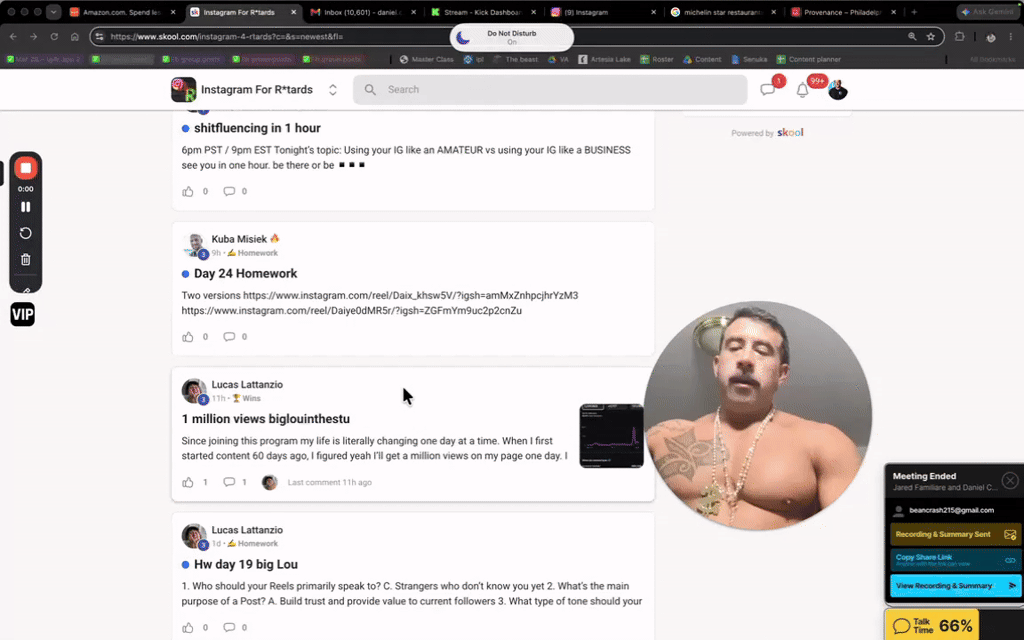1024x640 pixels.
Task: Bookmark page with the star icon
Action: coord(931,37)
